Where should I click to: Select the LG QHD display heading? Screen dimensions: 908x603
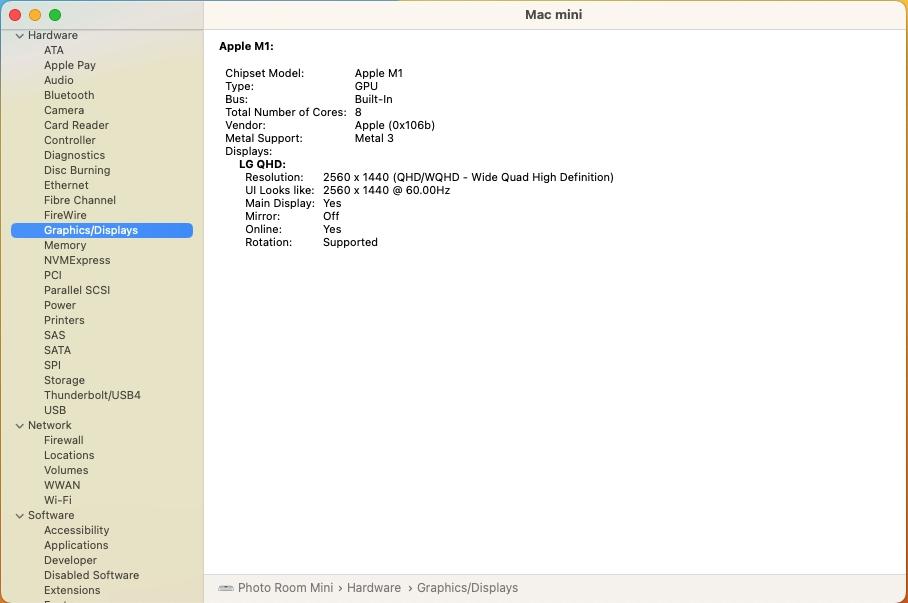coord(262,164)
